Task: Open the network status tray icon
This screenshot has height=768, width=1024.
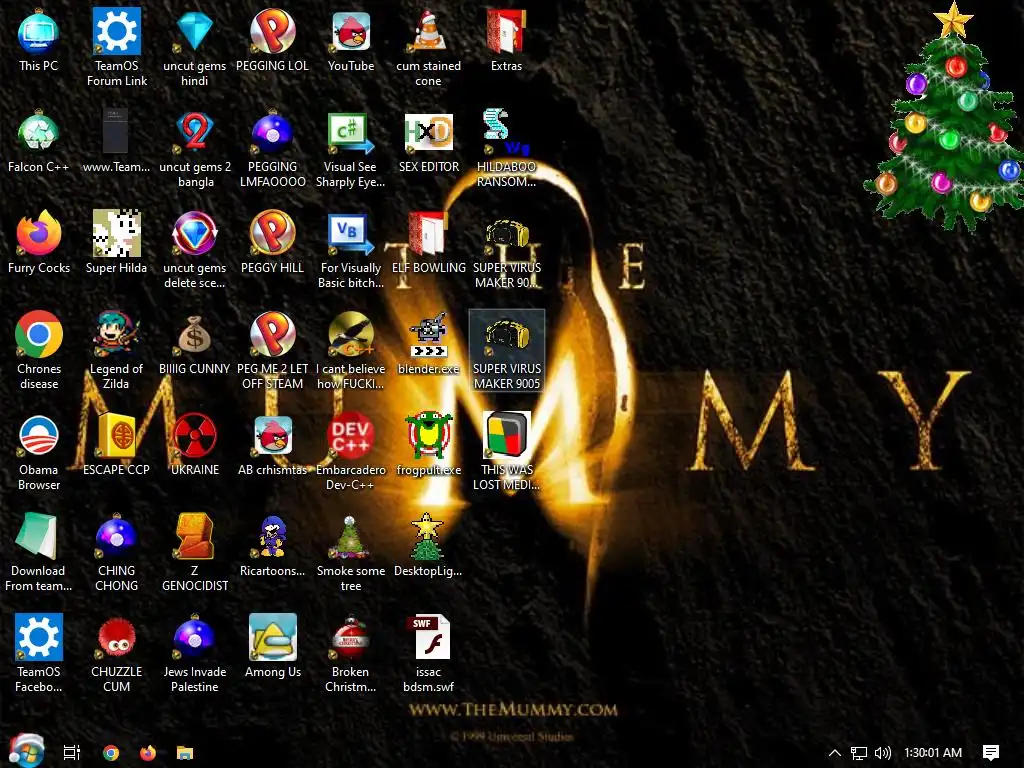Action: click(859, 753)
